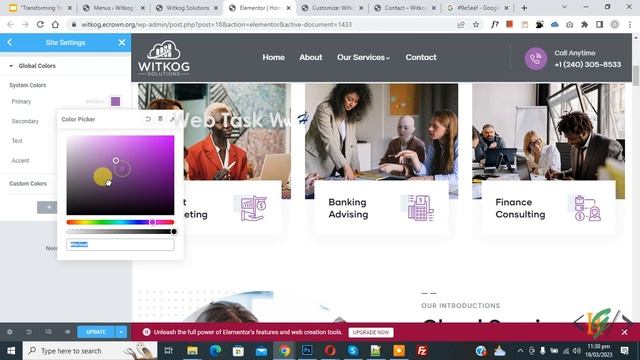Open Photoshop from the taskbar
Viewport: 640px width, 360px height.
pyautogui.click(x=307, y=351)
